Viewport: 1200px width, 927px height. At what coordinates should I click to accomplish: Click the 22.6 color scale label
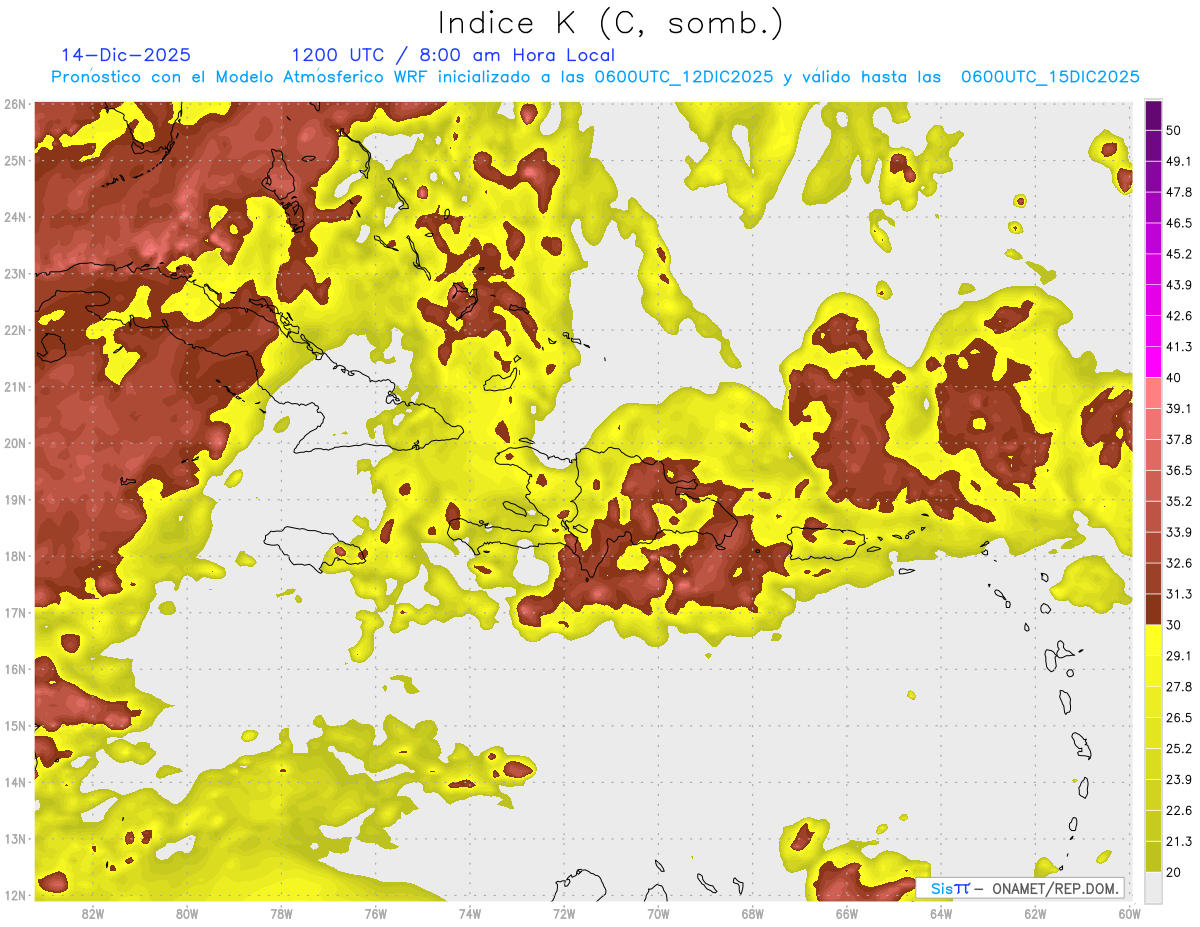tap(1178, 811)
